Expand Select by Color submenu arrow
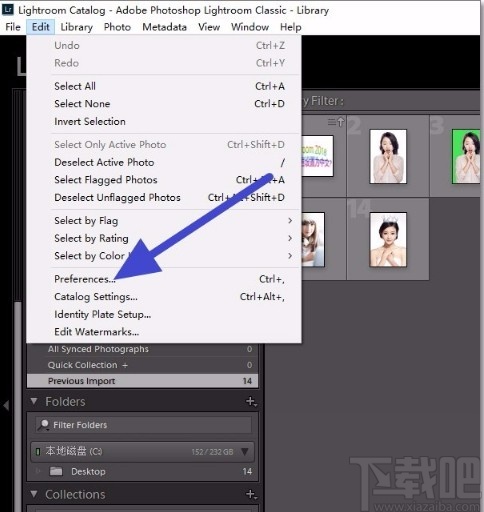This screenshot has width=484, height=512. point(290,256)
